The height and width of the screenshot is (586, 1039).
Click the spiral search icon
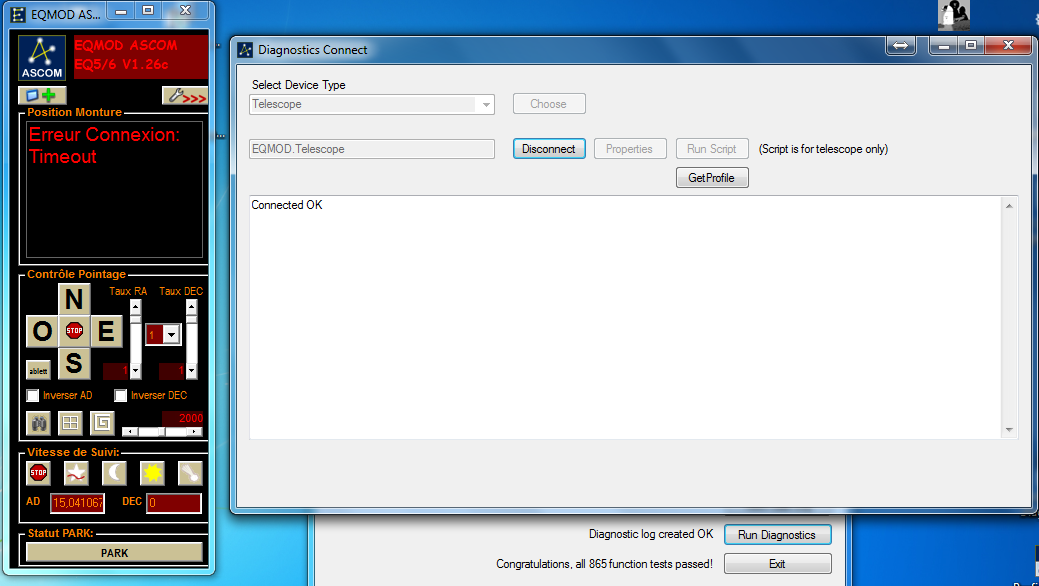(102, 423)
